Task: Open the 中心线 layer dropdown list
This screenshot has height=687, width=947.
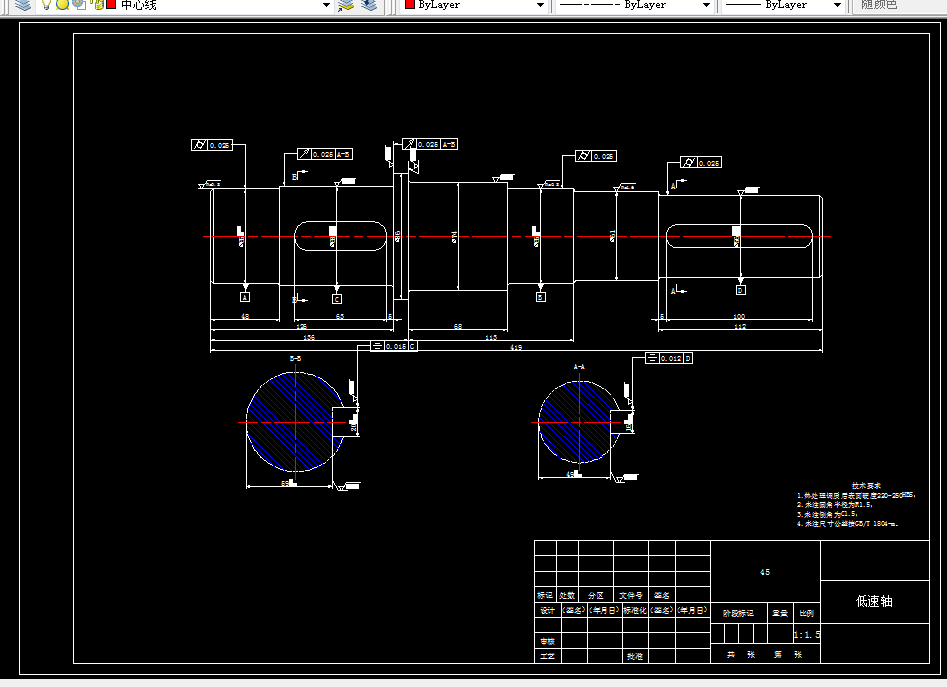Action: coord(327,5)
